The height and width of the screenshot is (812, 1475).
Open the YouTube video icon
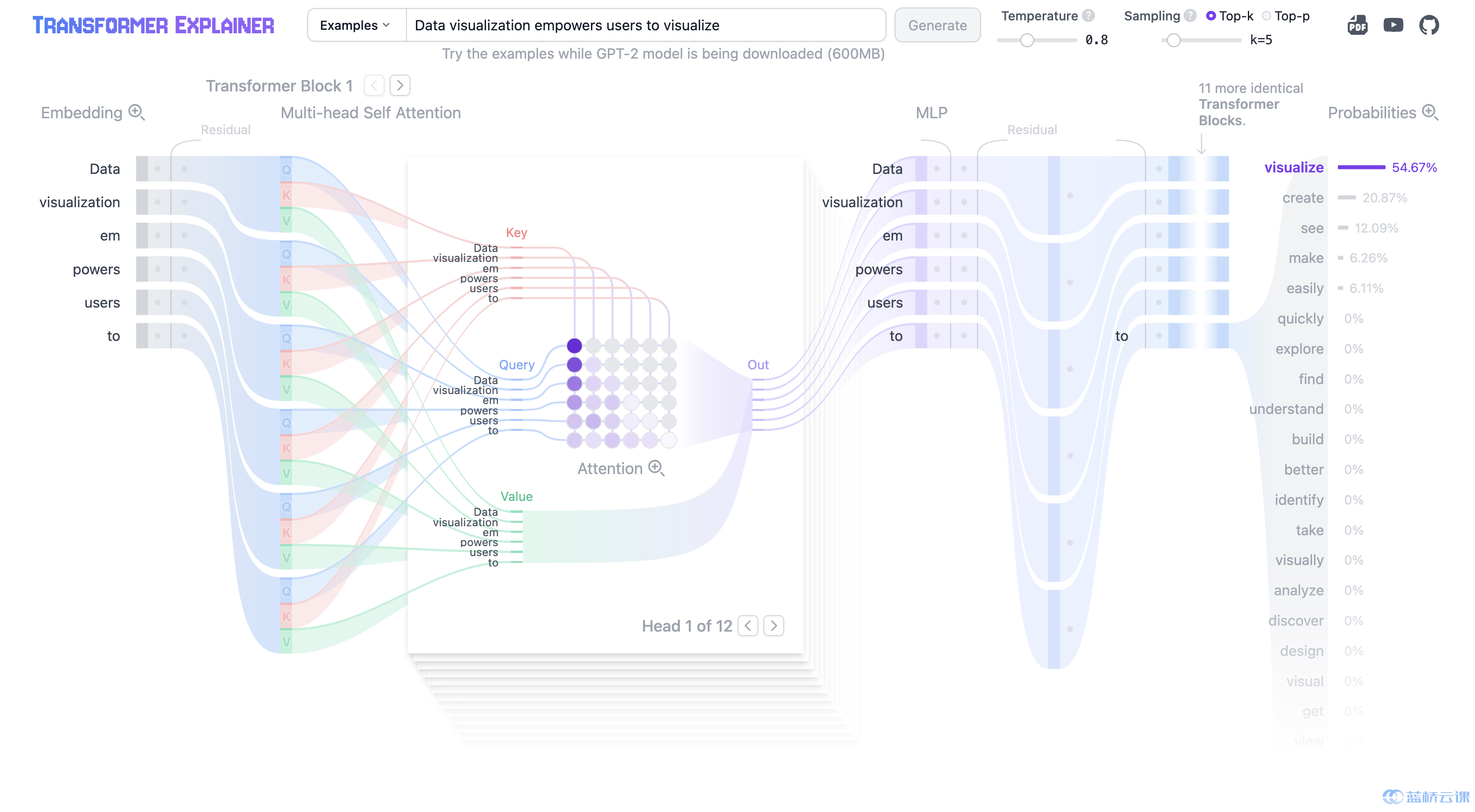pyautogui.click(x=1393, y=25)
